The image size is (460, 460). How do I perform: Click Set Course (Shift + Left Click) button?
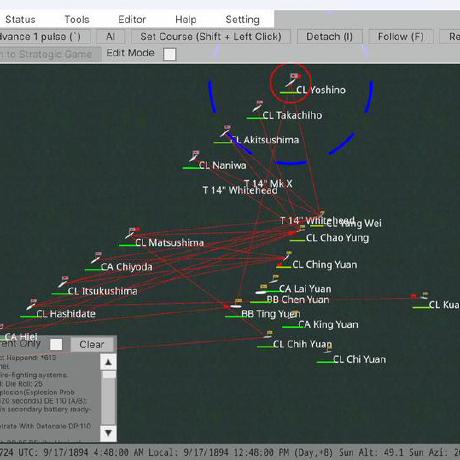tap(211, 37)
